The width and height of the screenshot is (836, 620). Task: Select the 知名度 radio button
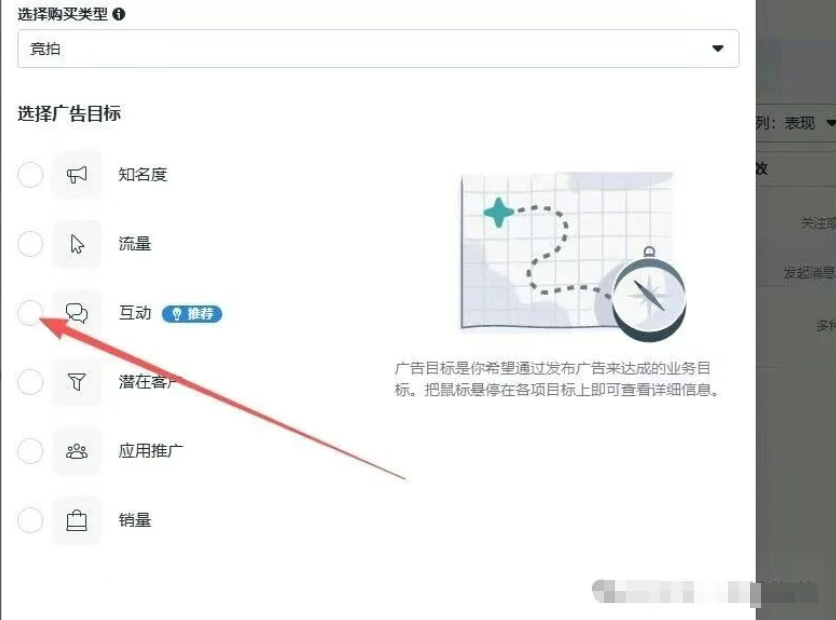click(30, 175)
